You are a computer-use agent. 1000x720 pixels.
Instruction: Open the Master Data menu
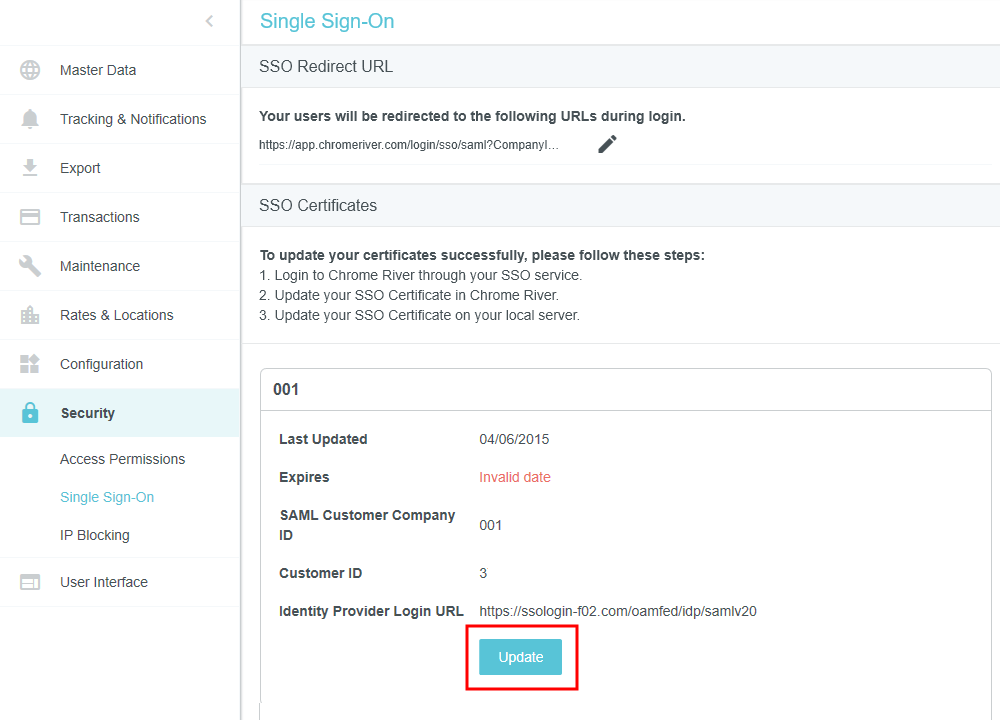point(98,70)
